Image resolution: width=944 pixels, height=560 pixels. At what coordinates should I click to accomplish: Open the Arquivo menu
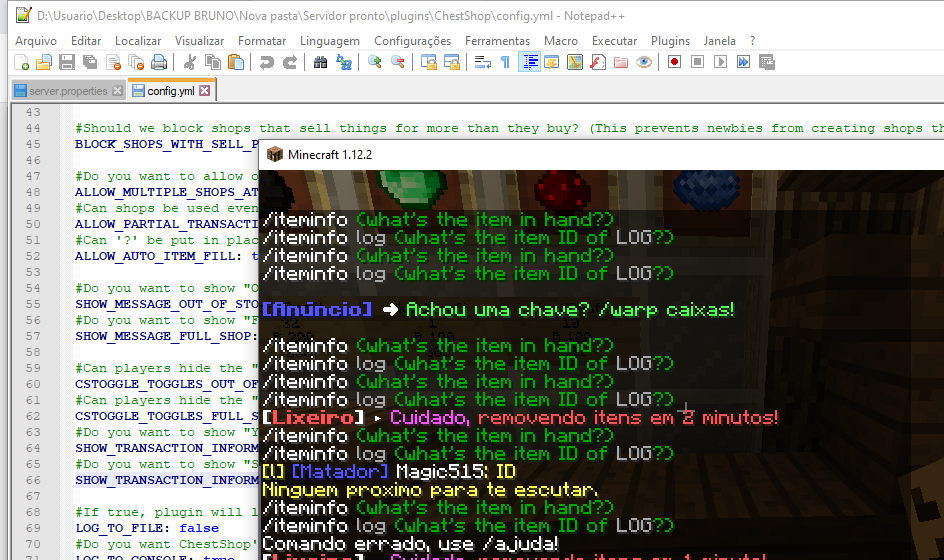[36, 40]
